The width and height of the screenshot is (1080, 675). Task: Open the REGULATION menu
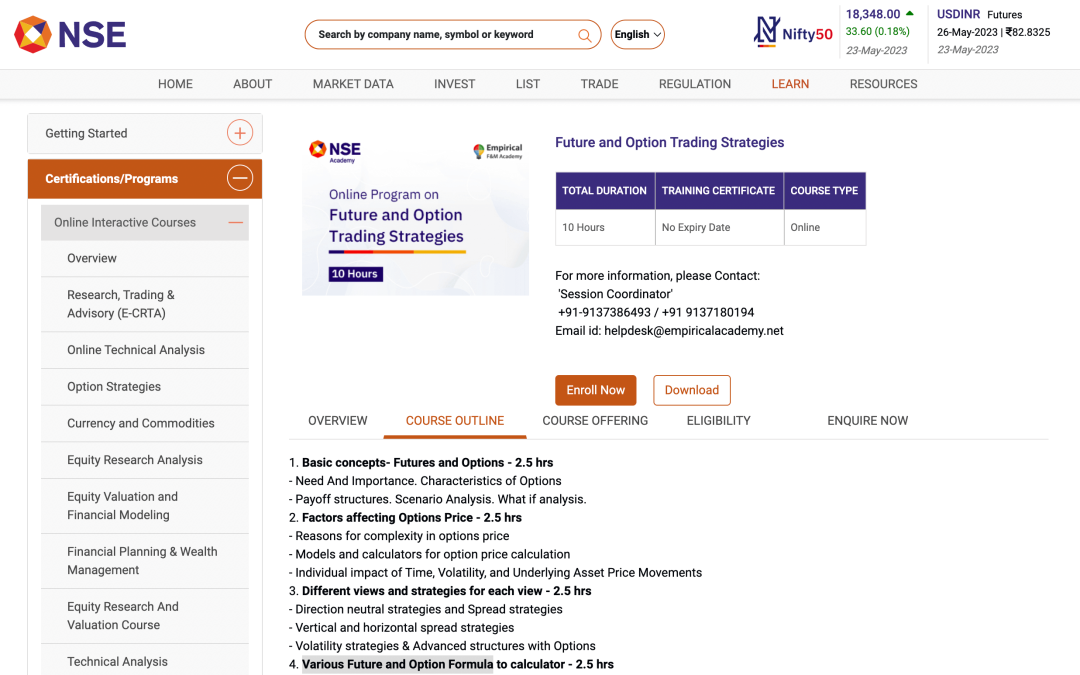click(694, 84)
